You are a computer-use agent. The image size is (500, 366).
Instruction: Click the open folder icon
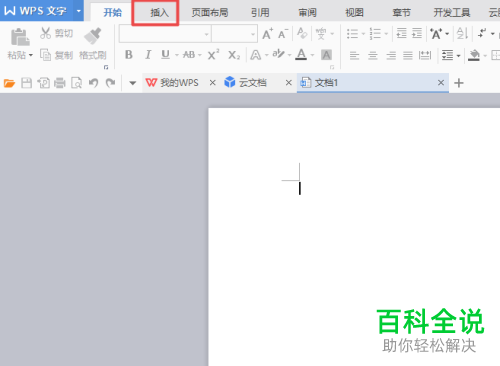[x=9, y=83]
